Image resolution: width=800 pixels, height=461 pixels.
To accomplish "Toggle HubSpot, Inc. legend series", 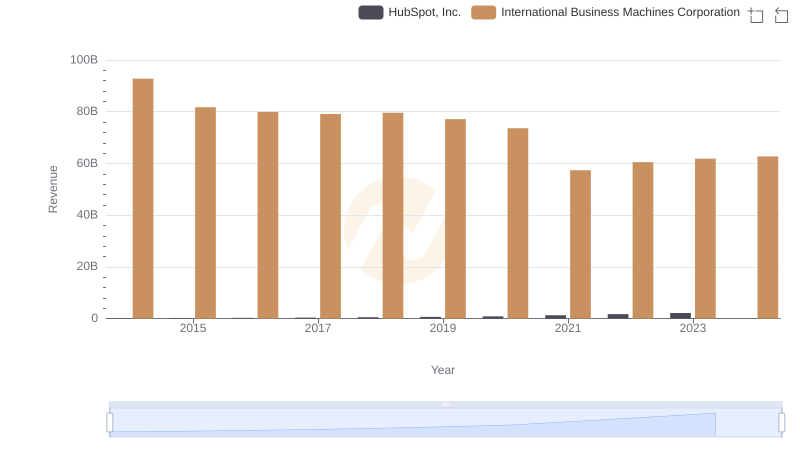I will pyautogui.click(x=409, y=12).
